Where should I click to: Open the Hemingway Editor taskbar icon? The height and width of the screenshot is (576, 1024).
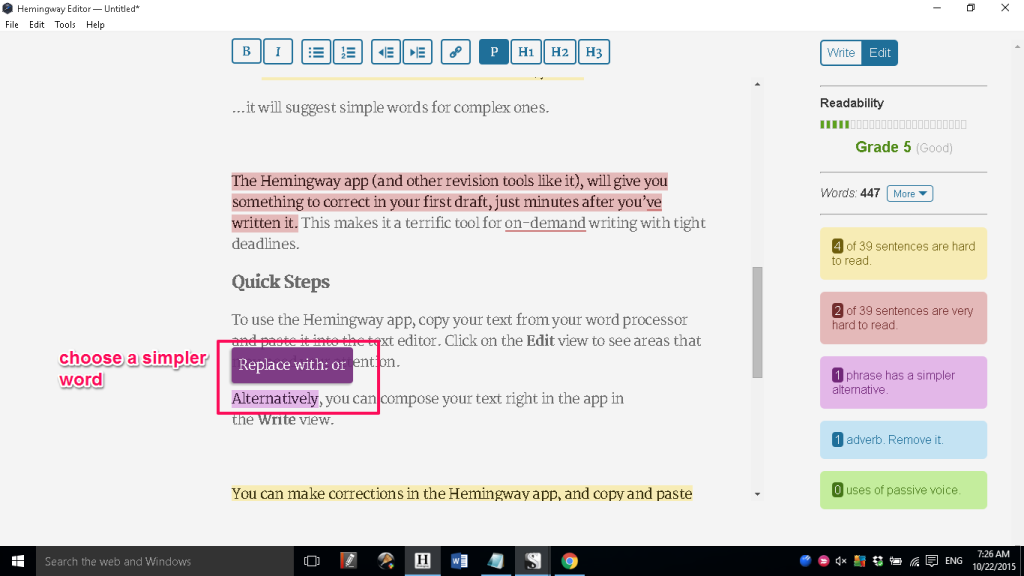coord(423,561)
